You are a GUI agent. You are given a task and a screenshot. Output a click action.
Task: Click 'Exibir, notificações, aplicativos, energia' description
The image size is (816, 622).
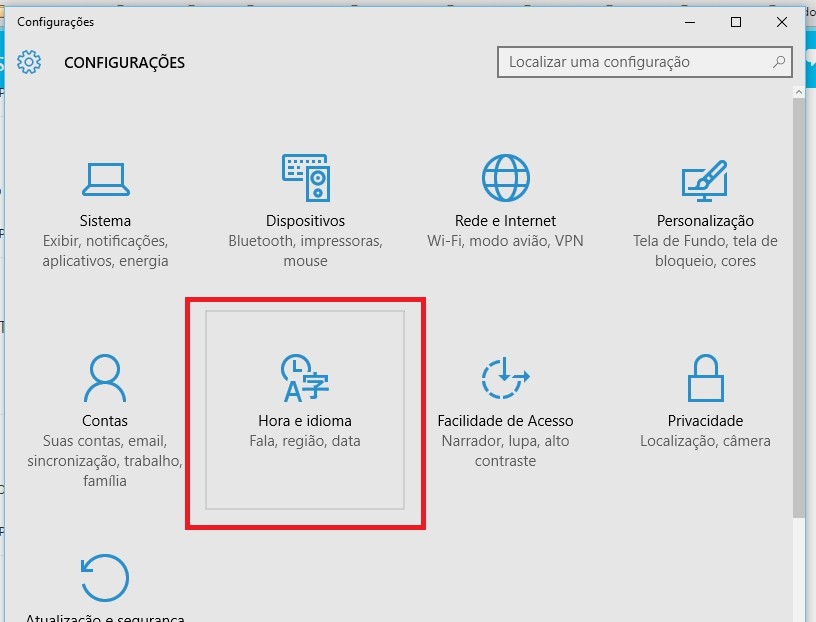[x=105, y=251]
